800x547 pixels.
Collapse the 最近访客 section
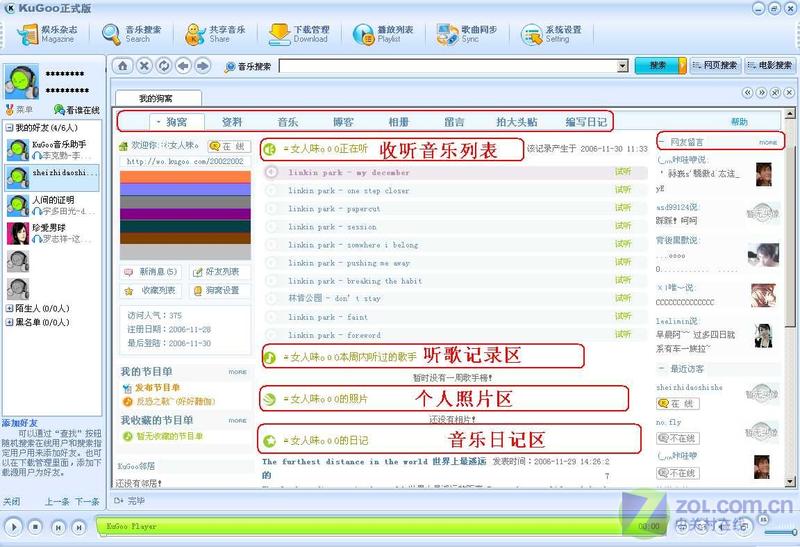662,368
